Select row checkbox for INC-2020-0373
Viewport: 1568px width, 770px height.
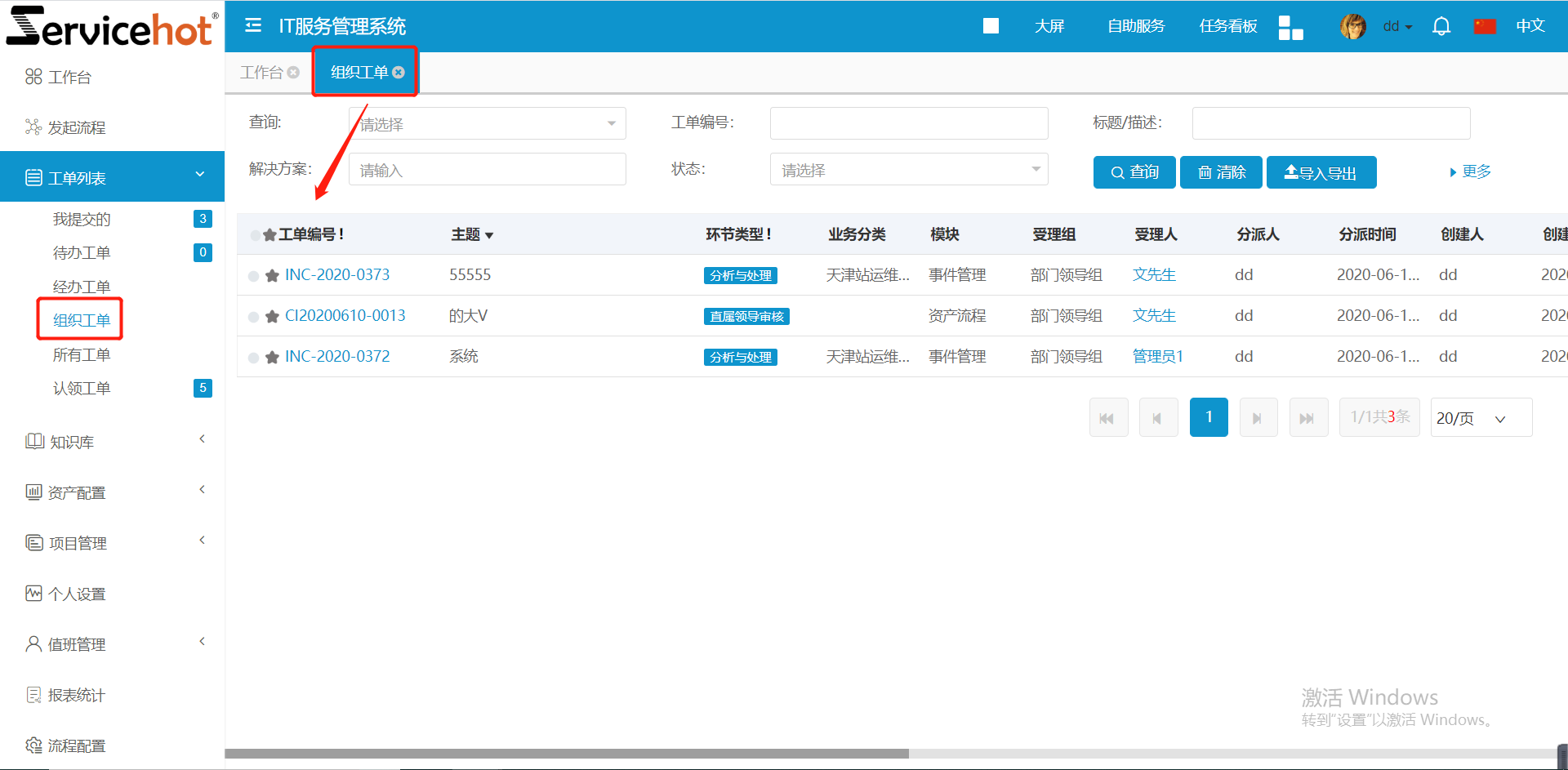click(x=254, y=276)
